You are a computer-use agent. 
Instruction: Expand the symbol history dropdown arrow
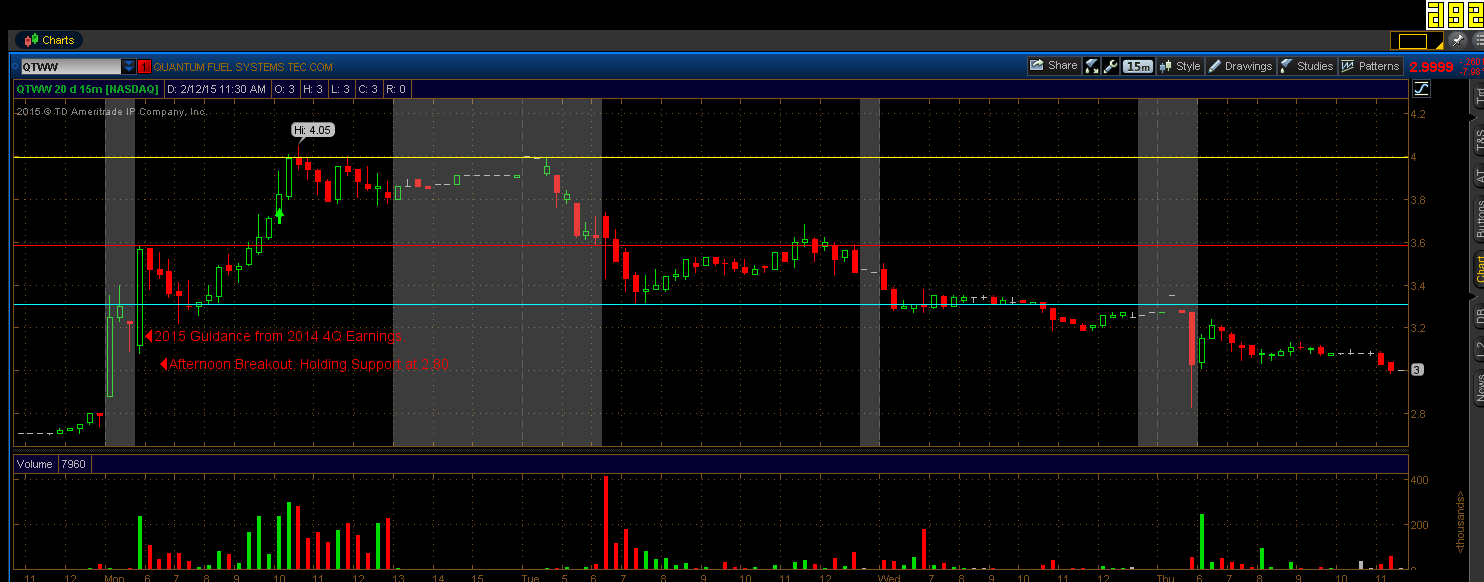128,67
